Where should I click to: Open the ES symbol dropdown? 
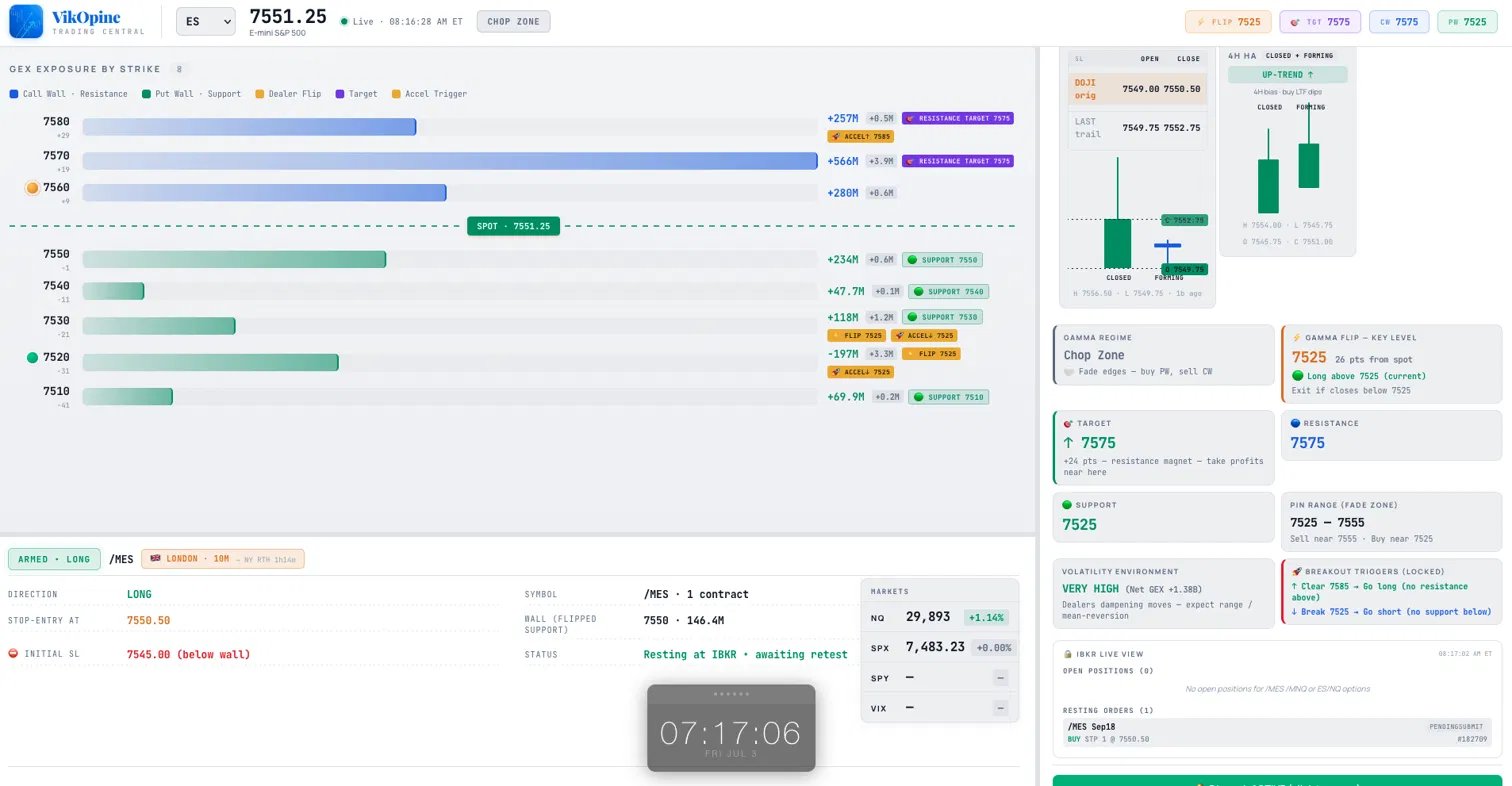[x=206, y=21]
